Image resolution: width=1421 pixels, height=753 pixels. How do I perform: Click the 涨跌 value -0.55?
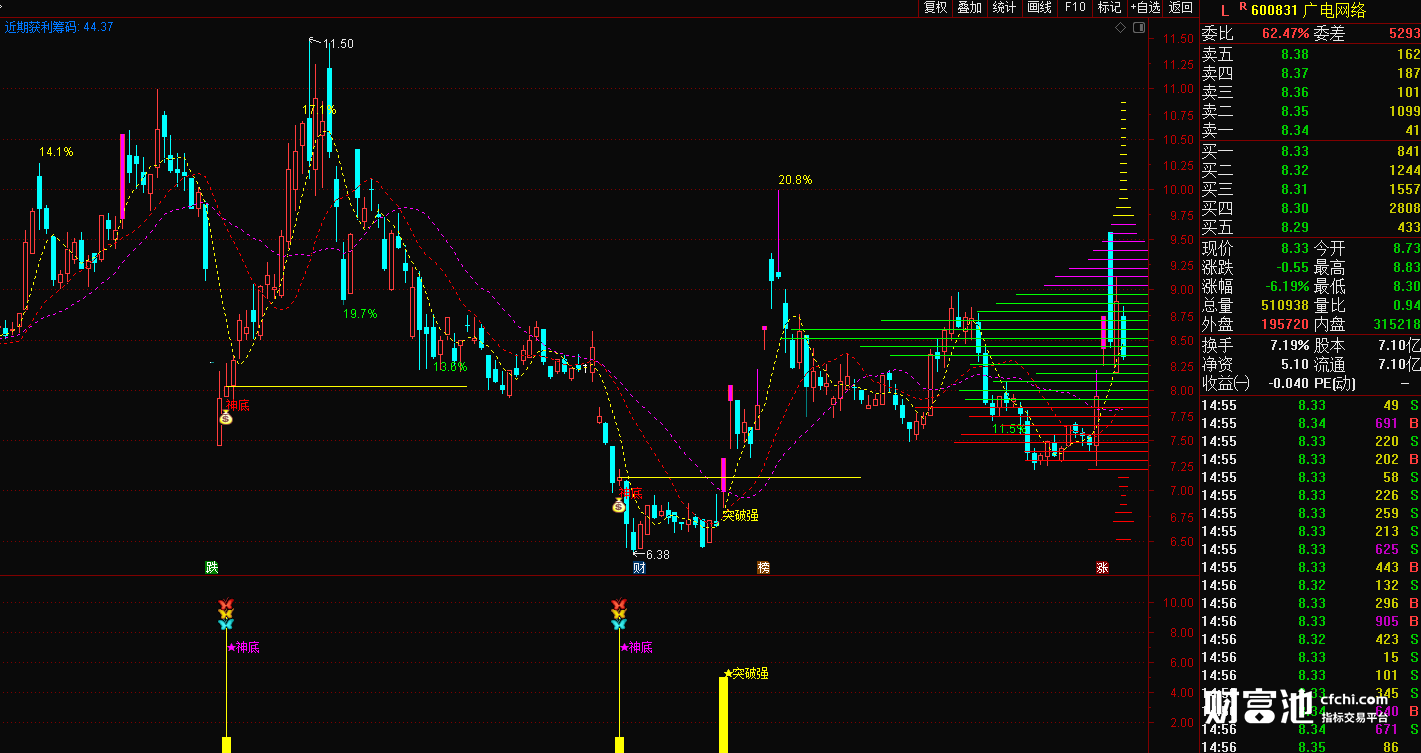1292,267
